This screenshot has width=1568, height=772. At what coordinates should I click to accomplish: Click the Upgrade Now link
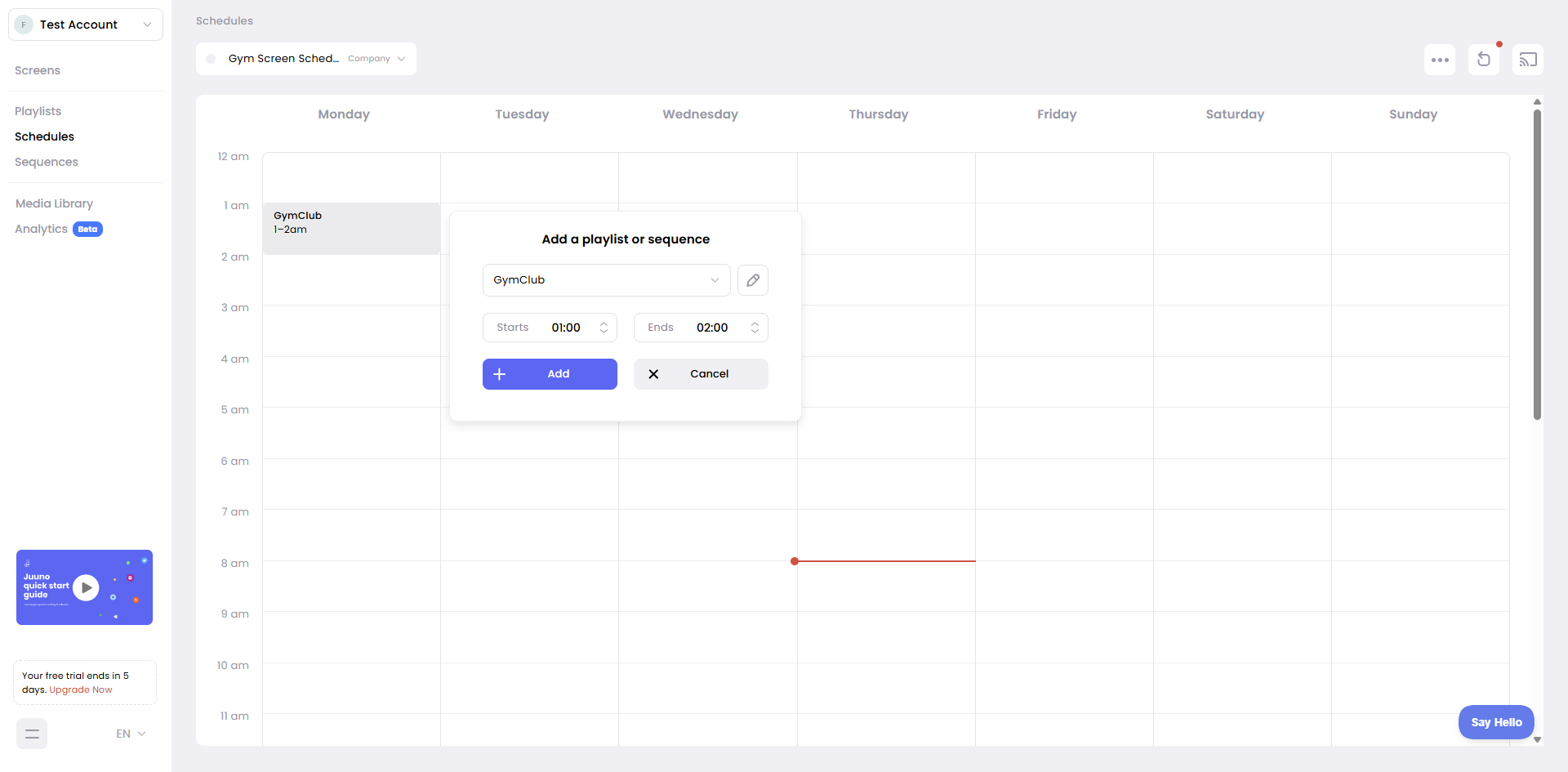[x=81, y=689]
